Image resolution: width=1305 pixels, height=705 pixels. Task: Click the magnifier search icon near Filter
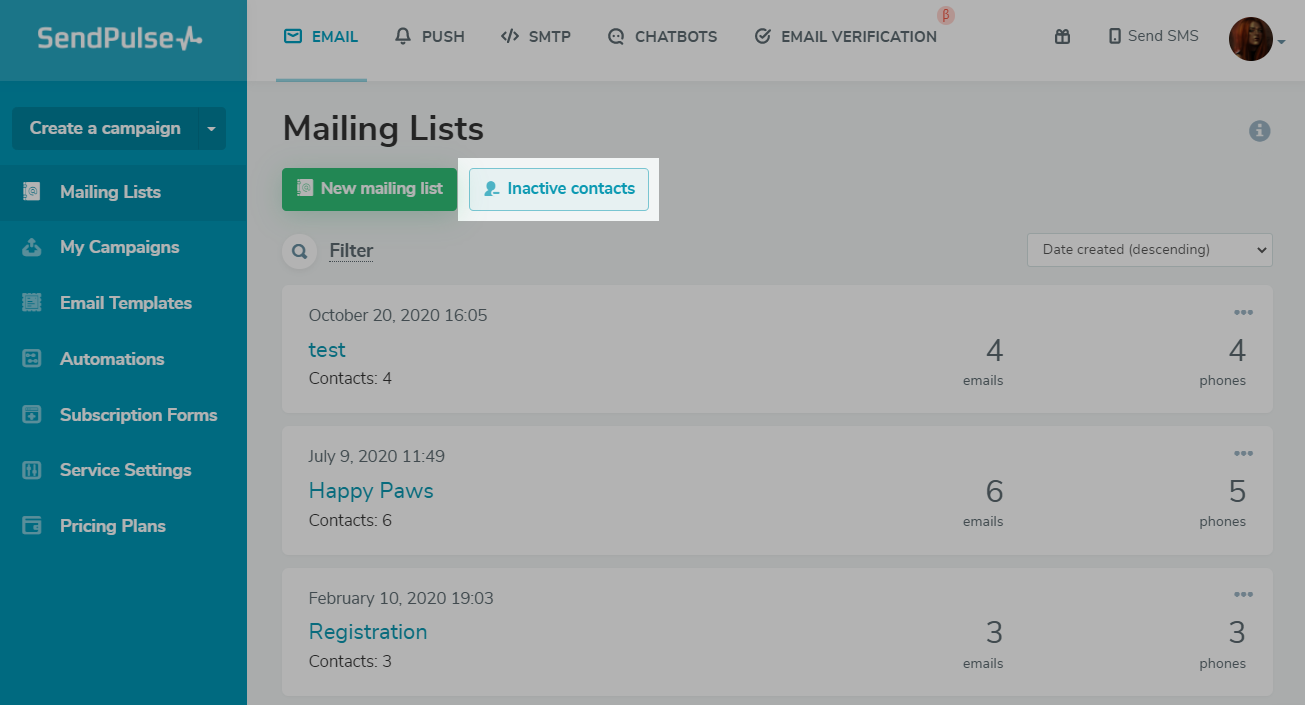point(299,251)
